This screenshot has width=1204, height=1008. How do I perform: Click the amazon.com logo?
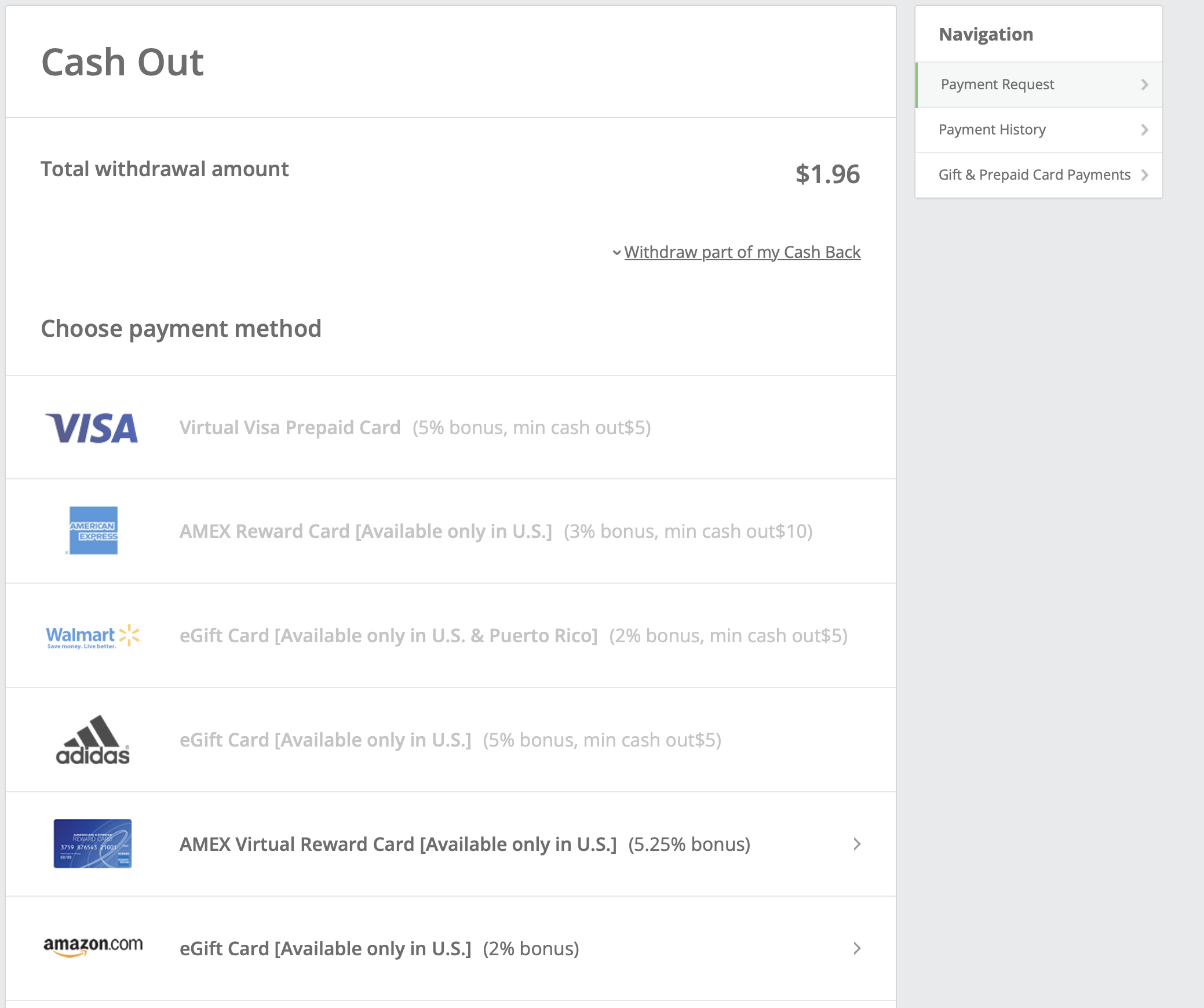click(x=93, y=947)
